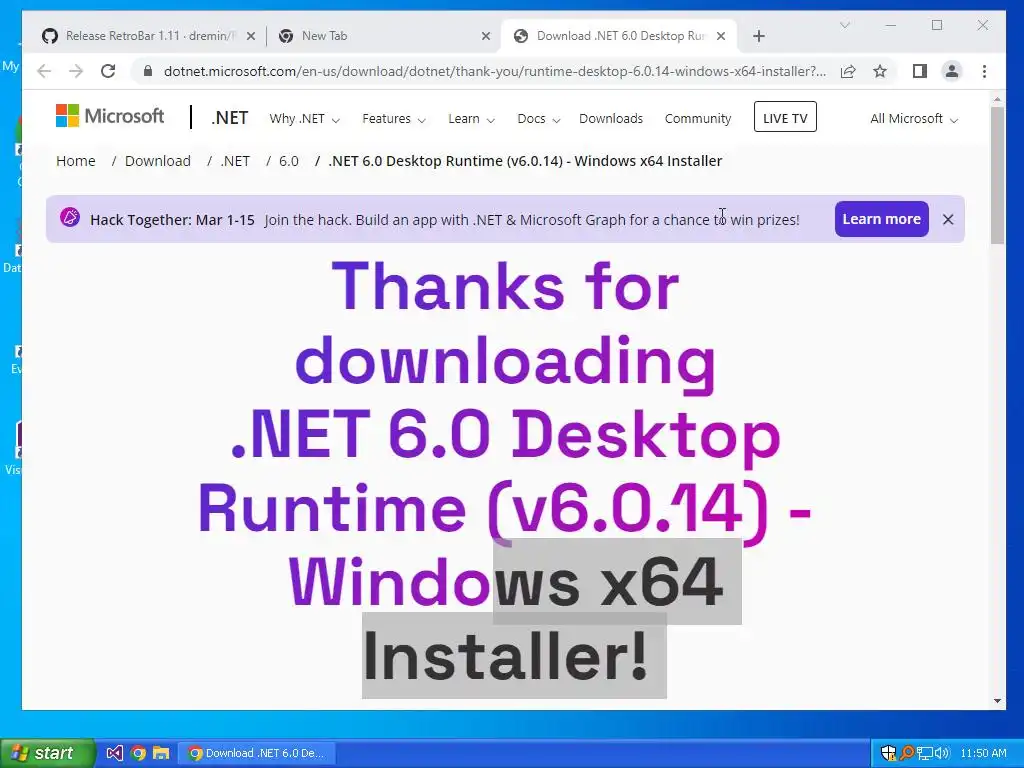This screenshot has height=768, width=1024.
Task: Click the magnifier tray icon
Action: tap(906, 753)
